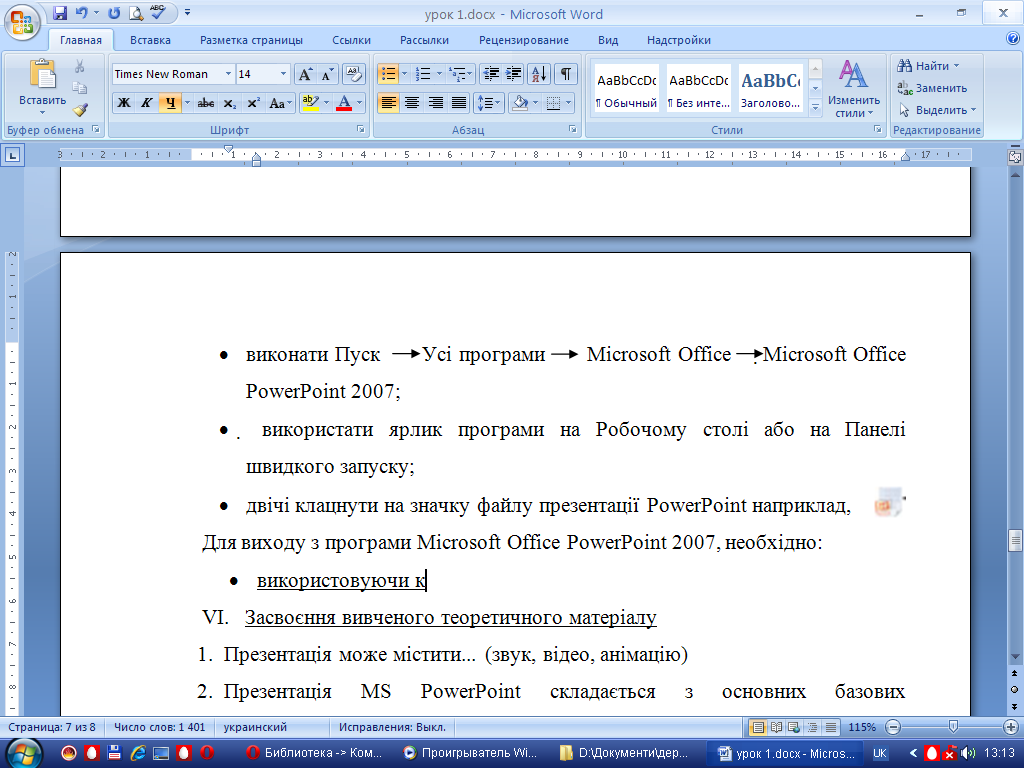Image resolution: width=1024 pixels, height=768 pixels.
Task: Redo the last action
Action: 114,12
